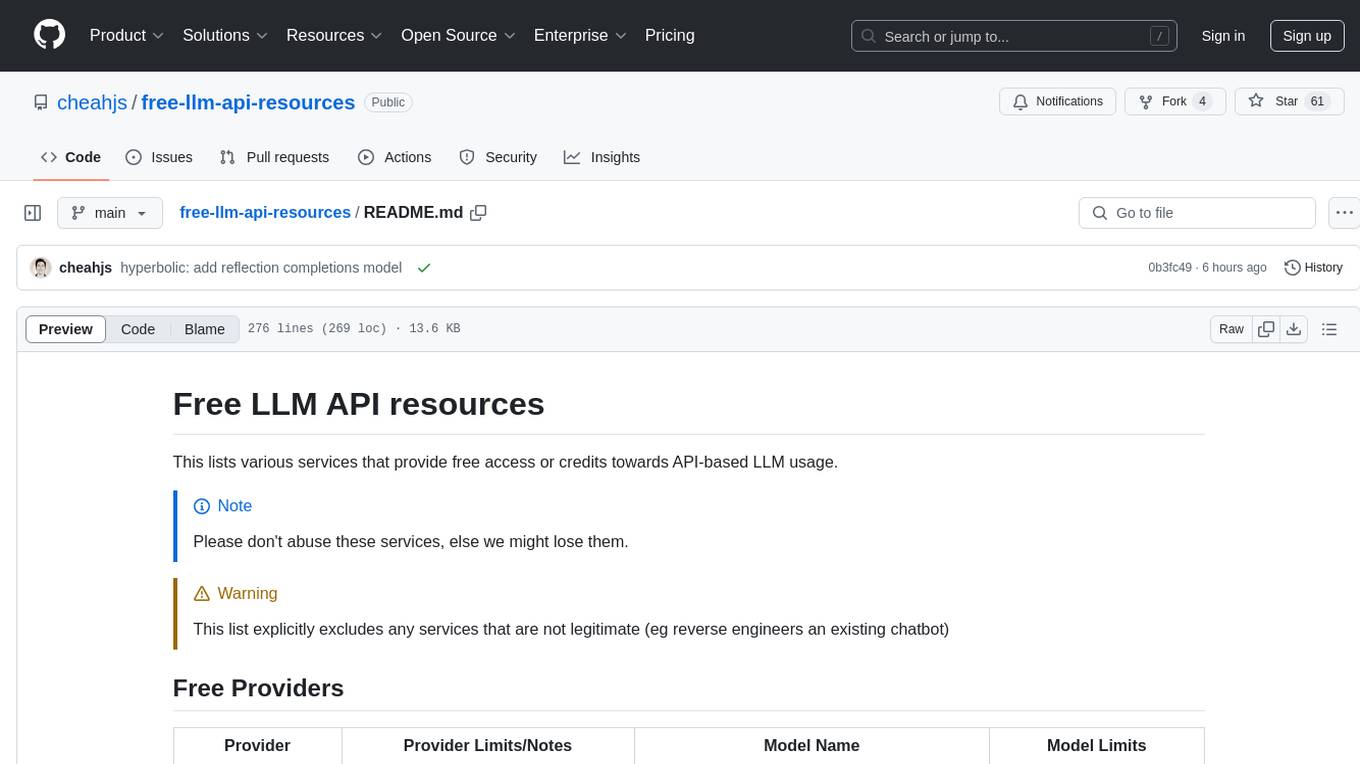The width and height of the screenshot is (1360, 764).
Task: Download the raw file
Action: pyautogui.click(x=1294, y=329)
